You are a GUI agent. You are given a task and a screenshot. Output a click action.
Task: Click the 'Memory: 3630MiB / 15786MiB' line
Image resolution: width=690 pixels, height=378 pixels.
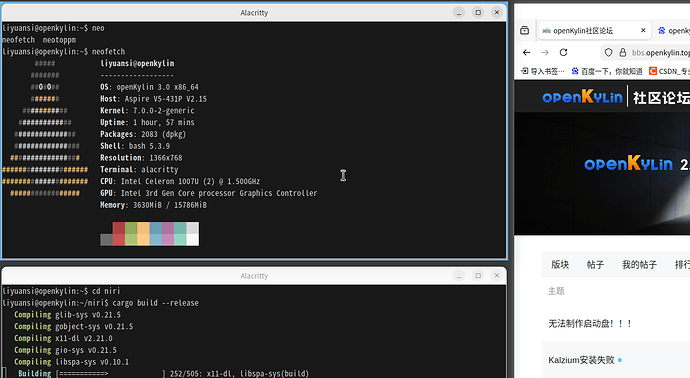(x=153, y=205)
